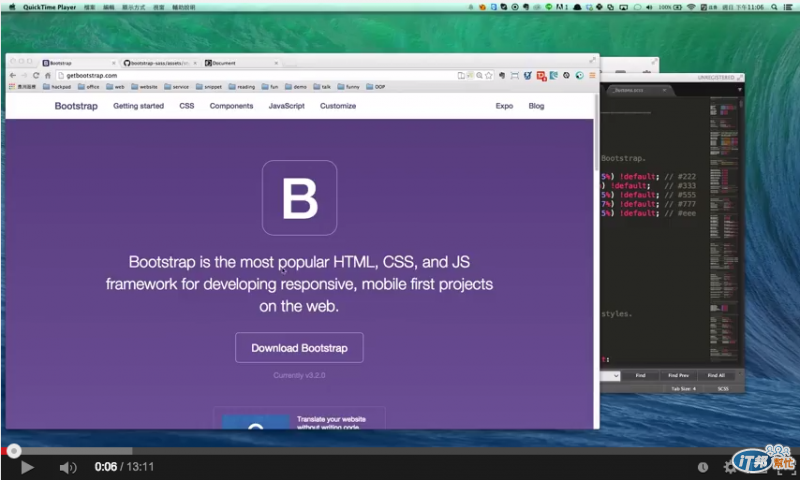Open the Chrome hamburger menu
The height and width of the screenshot is (480, 800).
coord(592,75)
